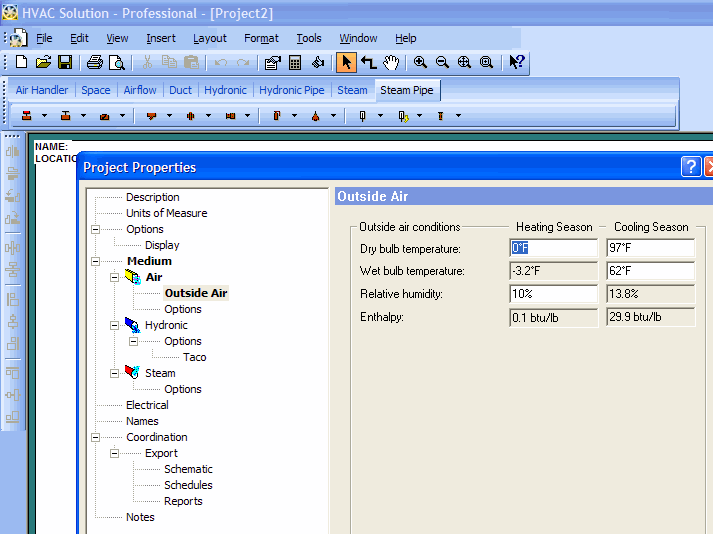Switch to the Duct tab
This screenshot has height=534, width=713.
pos(181,90)
